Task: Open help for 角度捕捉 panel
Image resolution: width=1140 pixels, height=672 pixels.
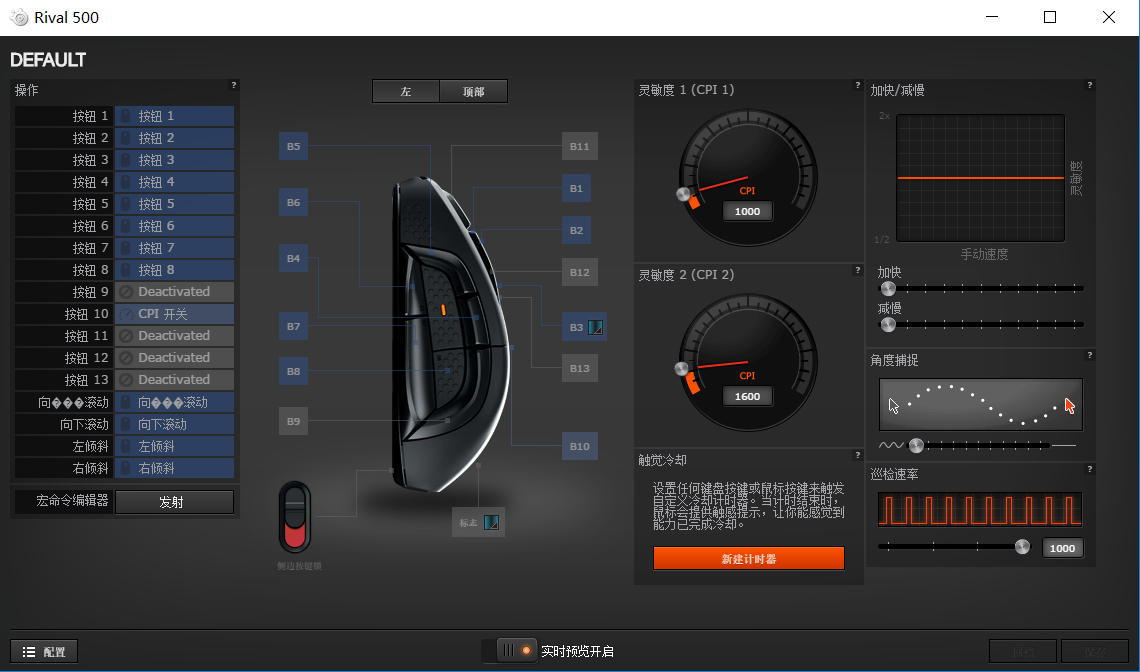Action: (x=1089, y=355)
